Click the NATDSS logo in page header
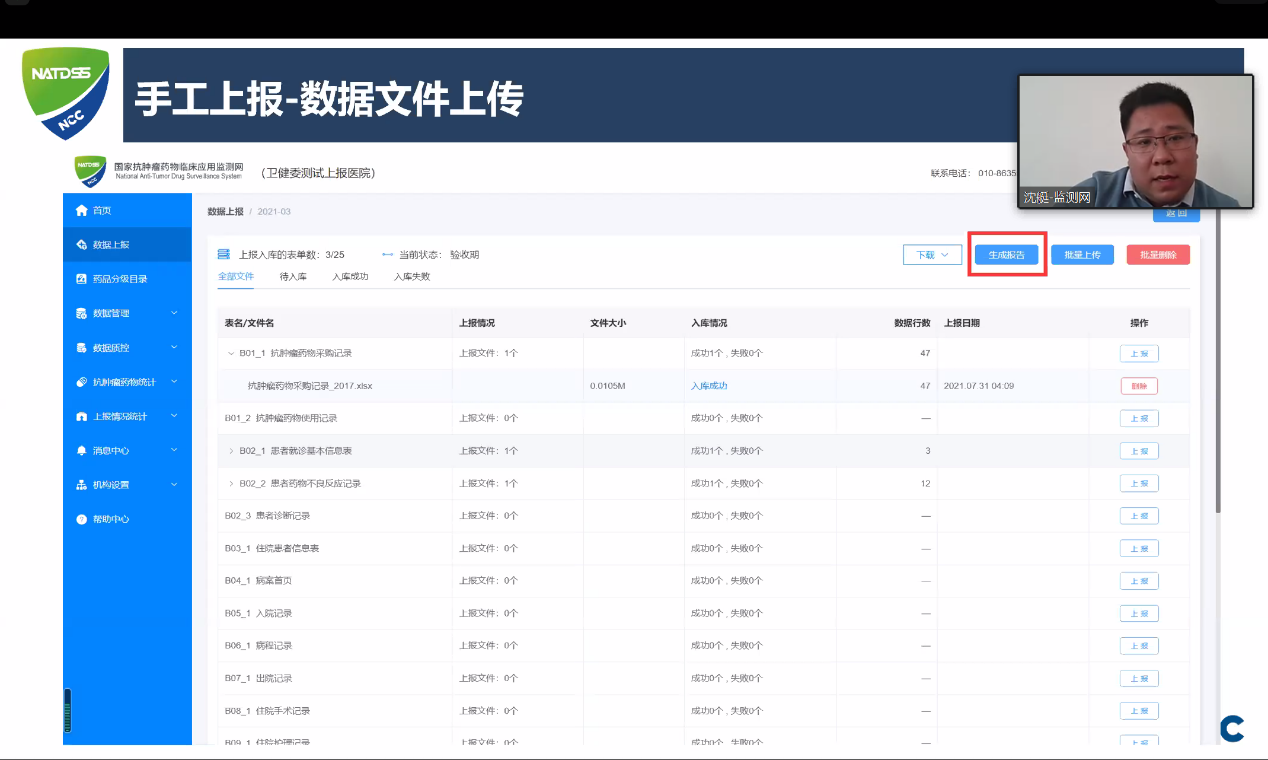The height and width of the screenshot is (760, 1268). coord(90,172)
